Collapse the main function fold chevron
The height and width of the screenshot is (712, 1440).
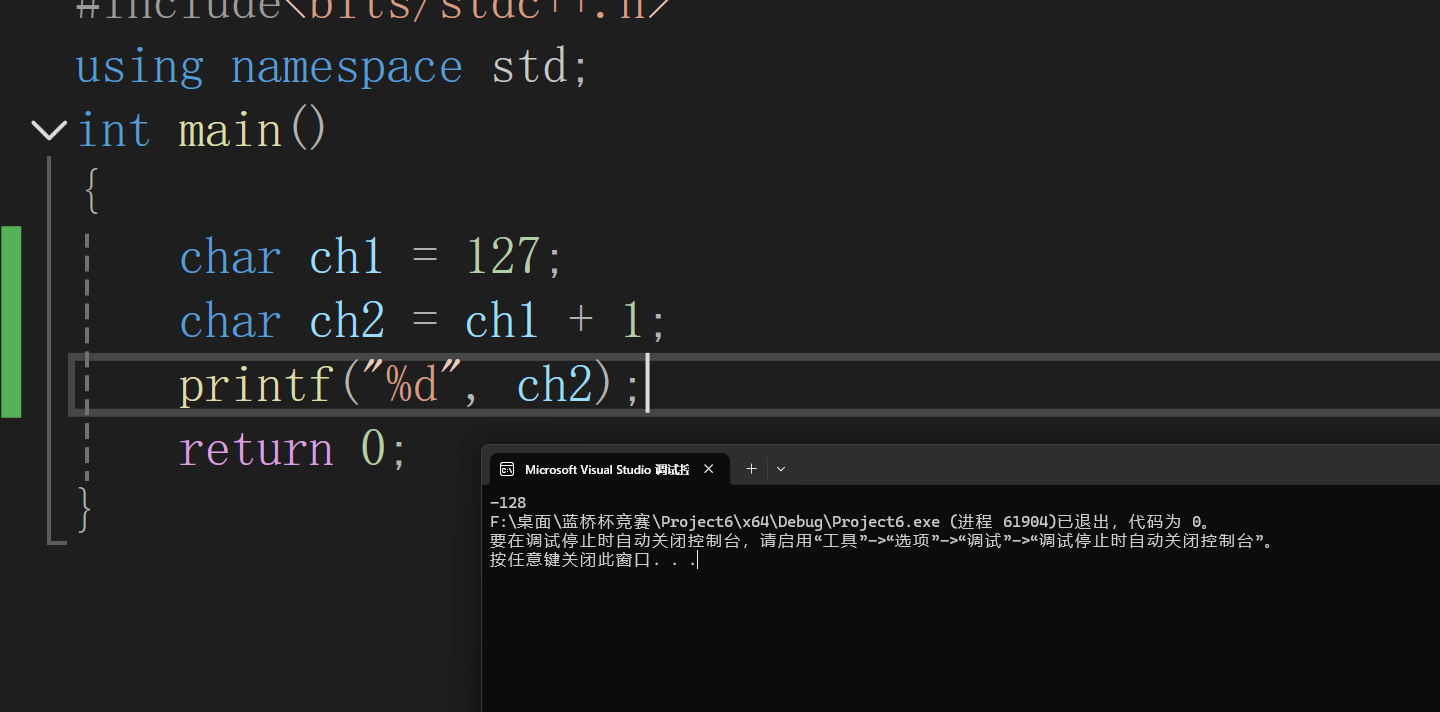48,130
